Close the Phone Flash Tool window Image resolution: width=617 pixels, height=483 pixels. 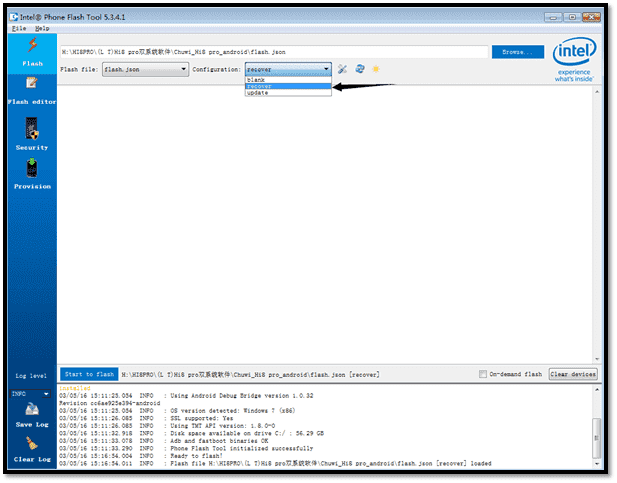tap(591, 17)
